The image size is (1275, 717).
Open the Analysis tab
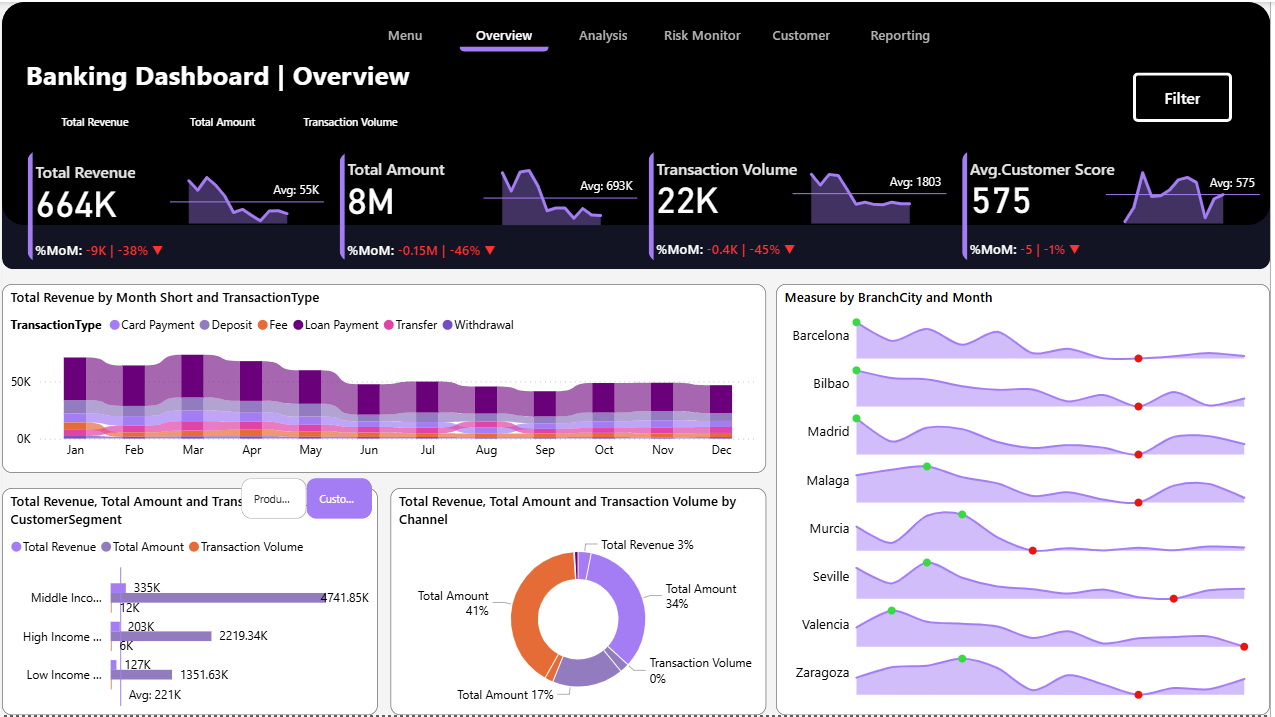(602, 36)
